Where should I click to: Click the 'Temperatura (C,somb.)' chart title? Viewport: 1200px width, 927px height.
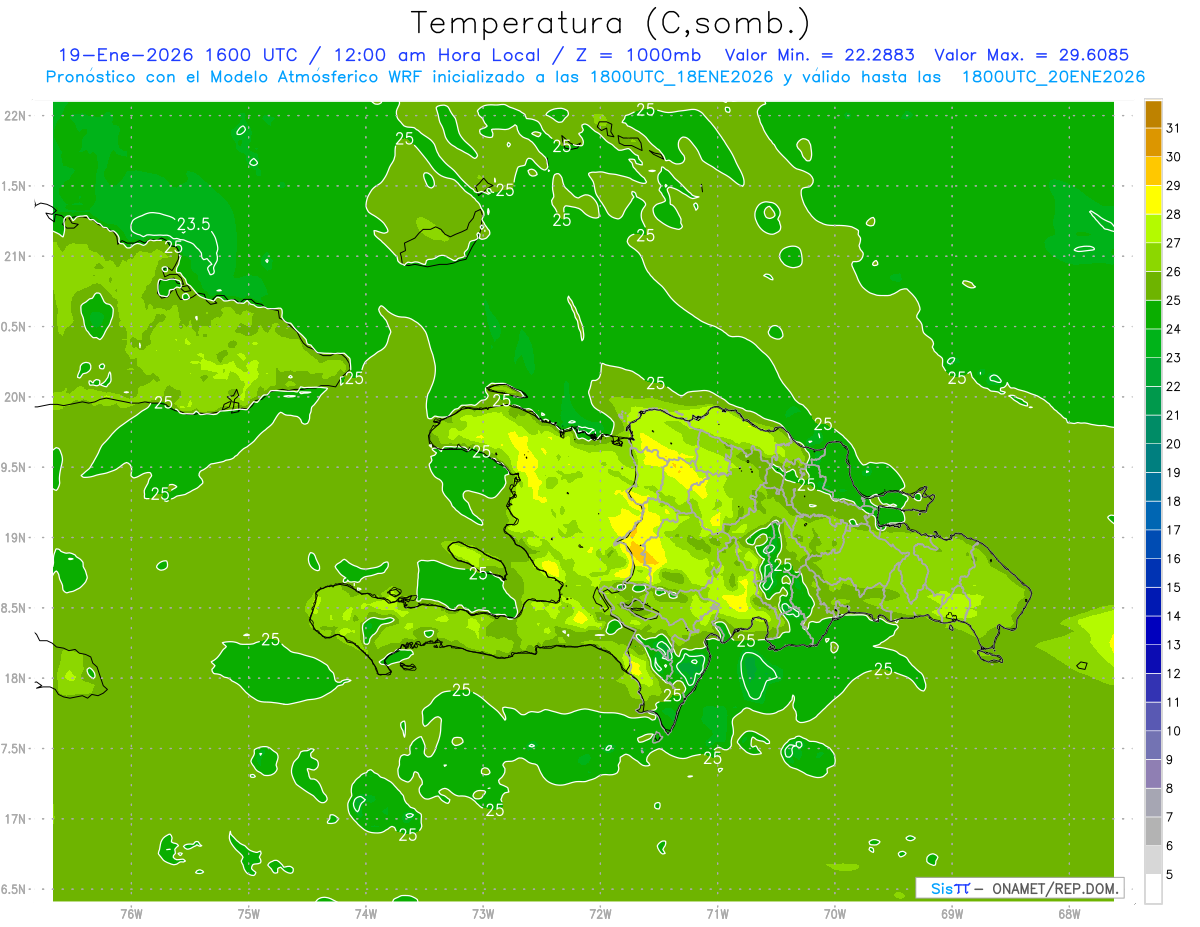pos(610,24)
